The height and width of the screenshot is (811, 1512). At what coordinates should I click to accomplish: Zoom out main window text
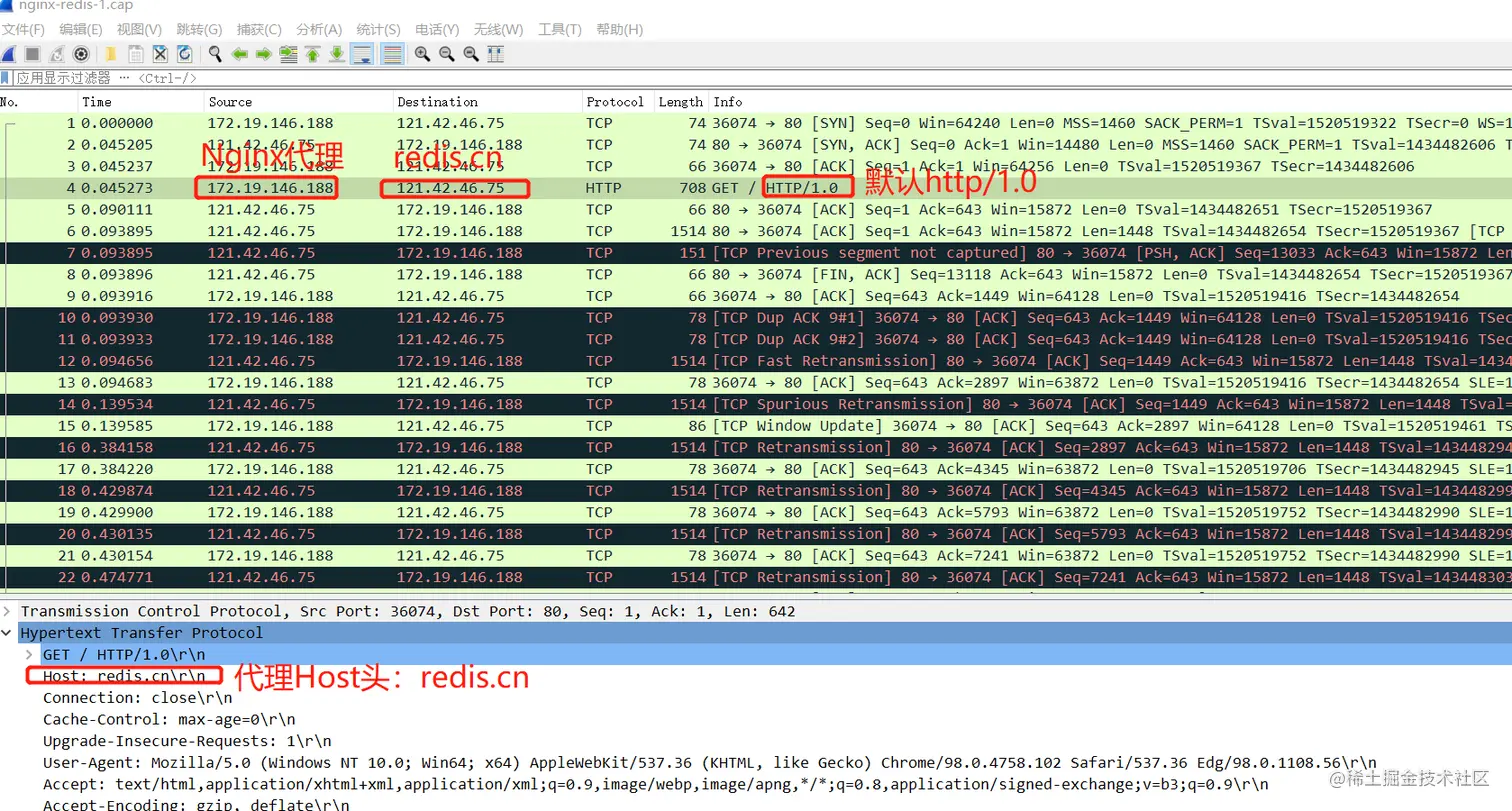pyautogui.click(x=446, y=54)
